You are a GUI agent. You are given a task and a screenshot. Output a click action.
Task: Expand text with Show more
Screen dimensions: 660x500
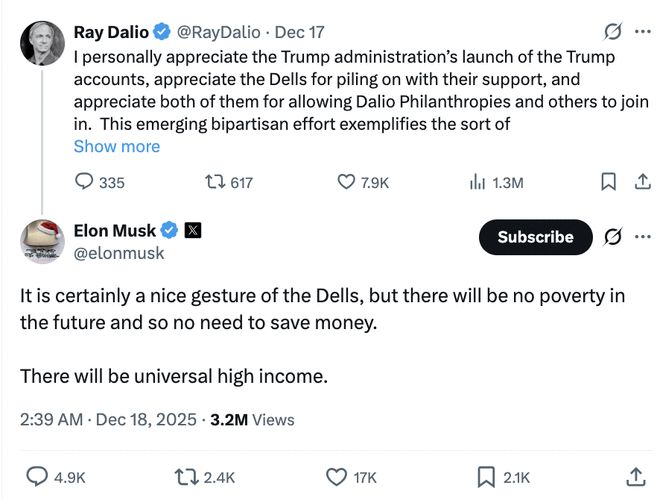(116, 146)
